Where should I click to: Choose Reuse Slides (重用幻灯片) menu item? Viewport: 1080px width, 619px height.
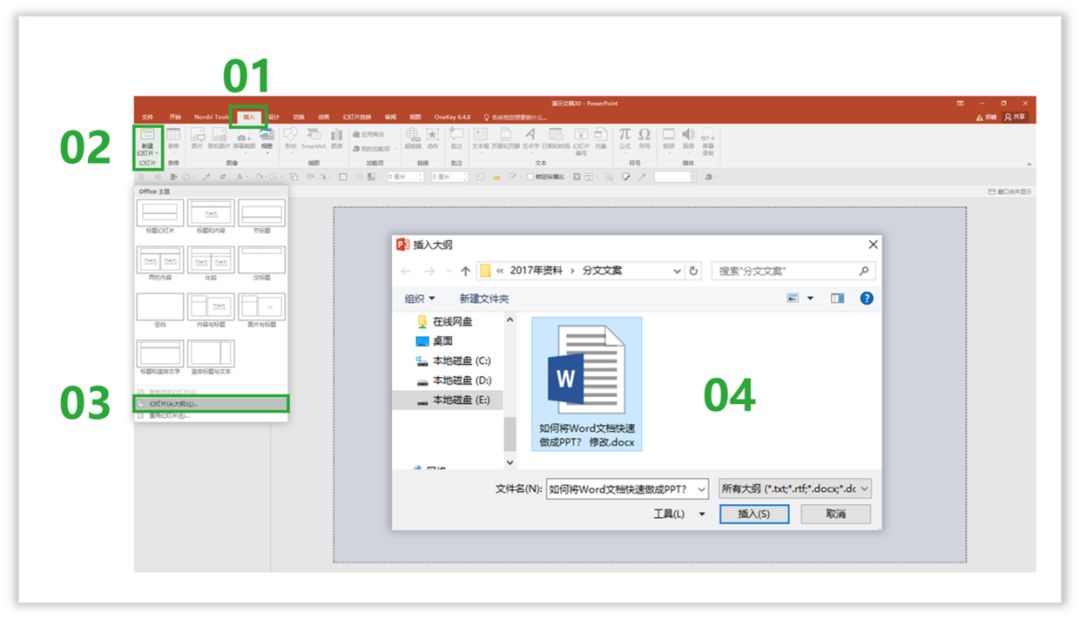coord(211,416)
